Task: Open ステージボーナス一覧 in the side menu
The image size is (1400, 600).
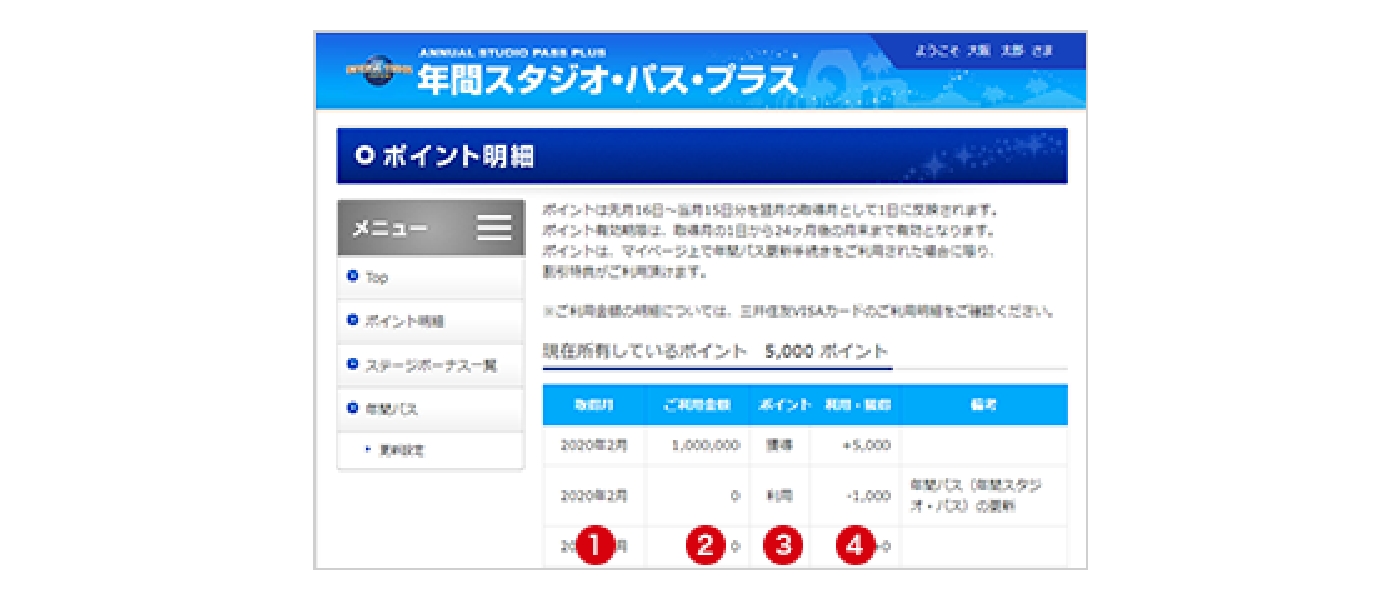Action: (430, 364)
